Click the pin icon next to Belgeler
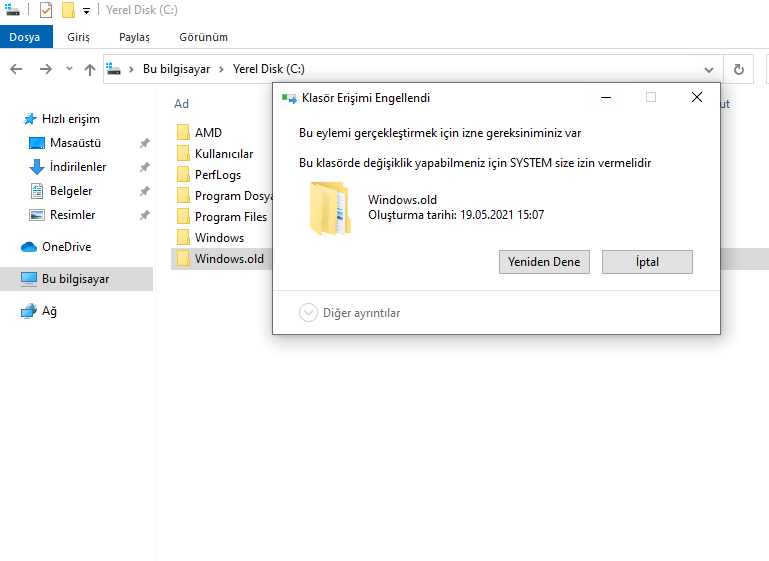769x561 pixels. click(144, 191)
